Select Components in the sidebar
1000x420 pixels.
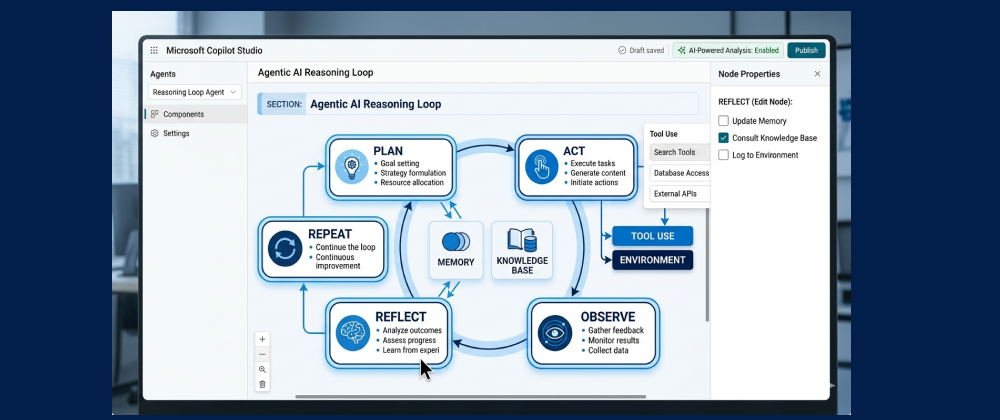click(x=196, y=114)
